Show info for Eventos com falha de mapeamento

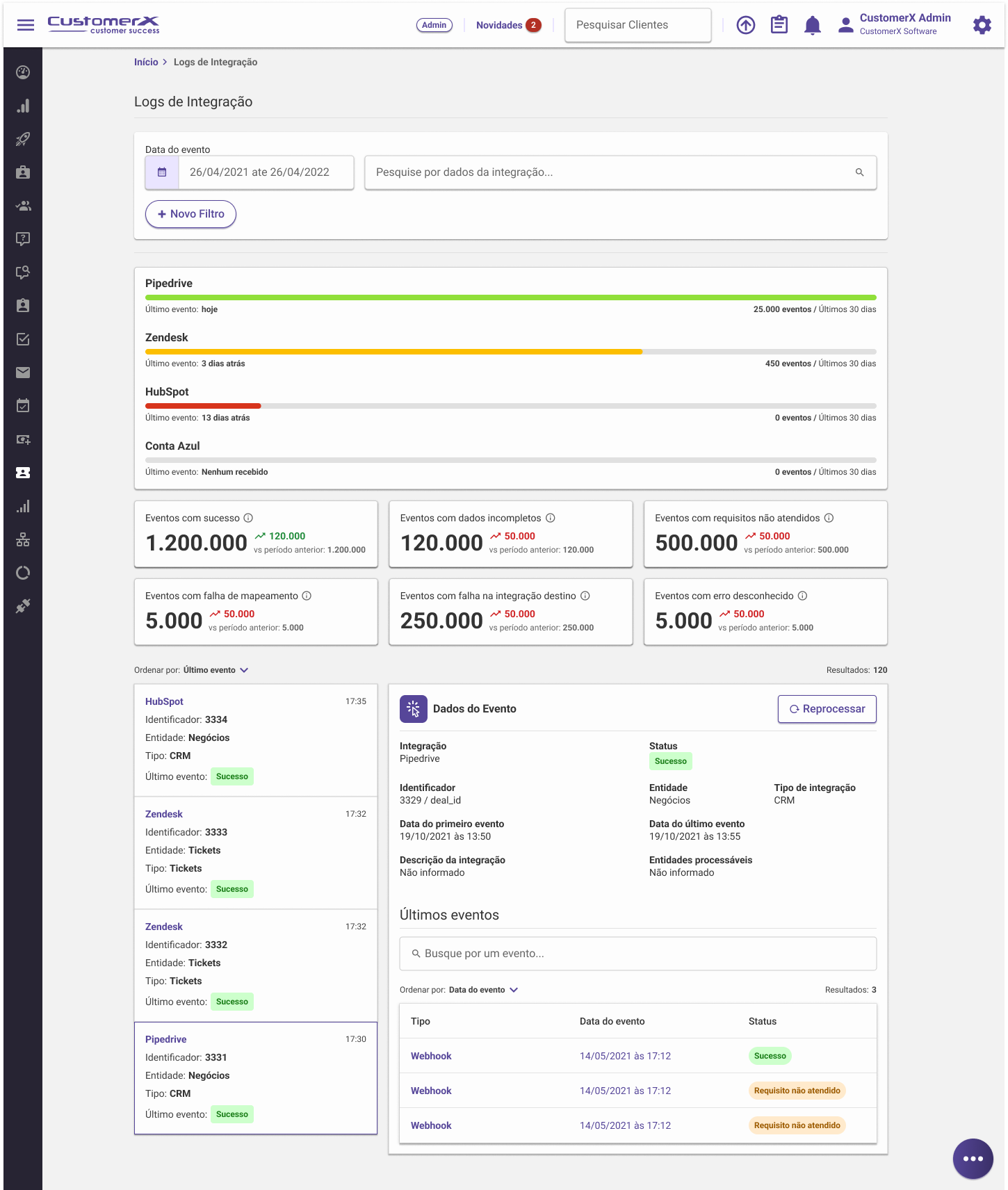(x=307, y=596)
